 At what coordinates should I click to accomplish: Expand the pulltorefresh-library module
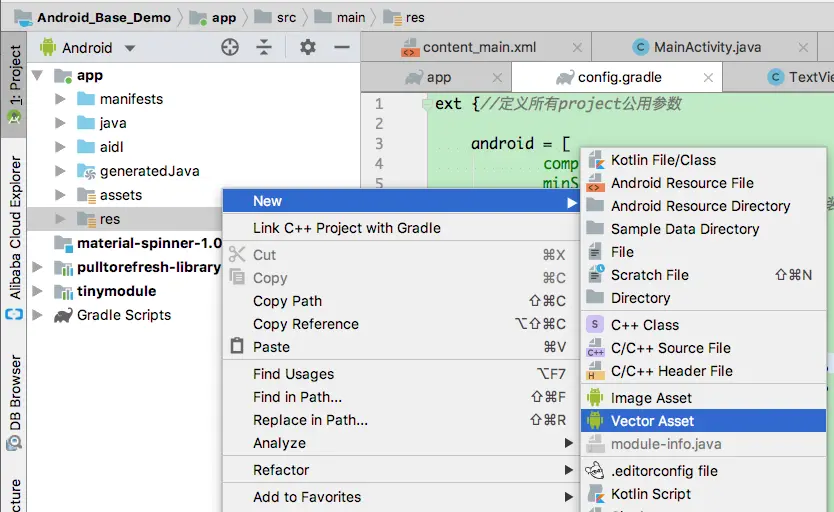point(37,267)
